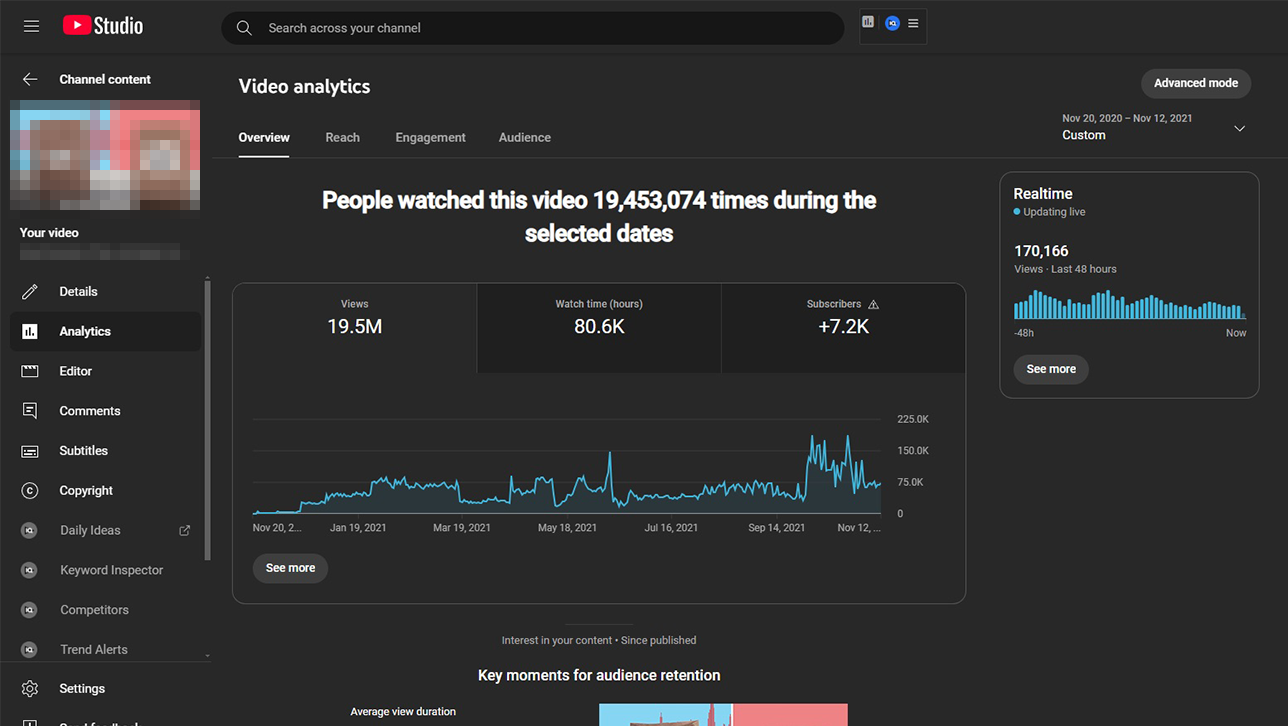Open the video thumbnail preview in sidebar
Viewport: 1288px width, 726px height.
(105, 154)
